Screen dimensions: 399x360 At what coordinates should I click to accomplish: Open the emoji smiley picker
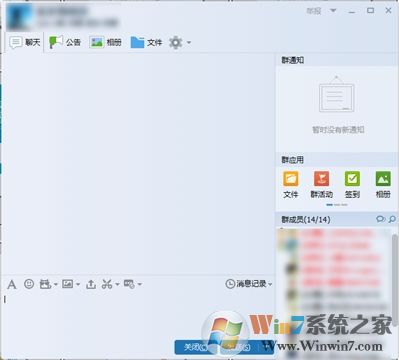click(29, 284)
